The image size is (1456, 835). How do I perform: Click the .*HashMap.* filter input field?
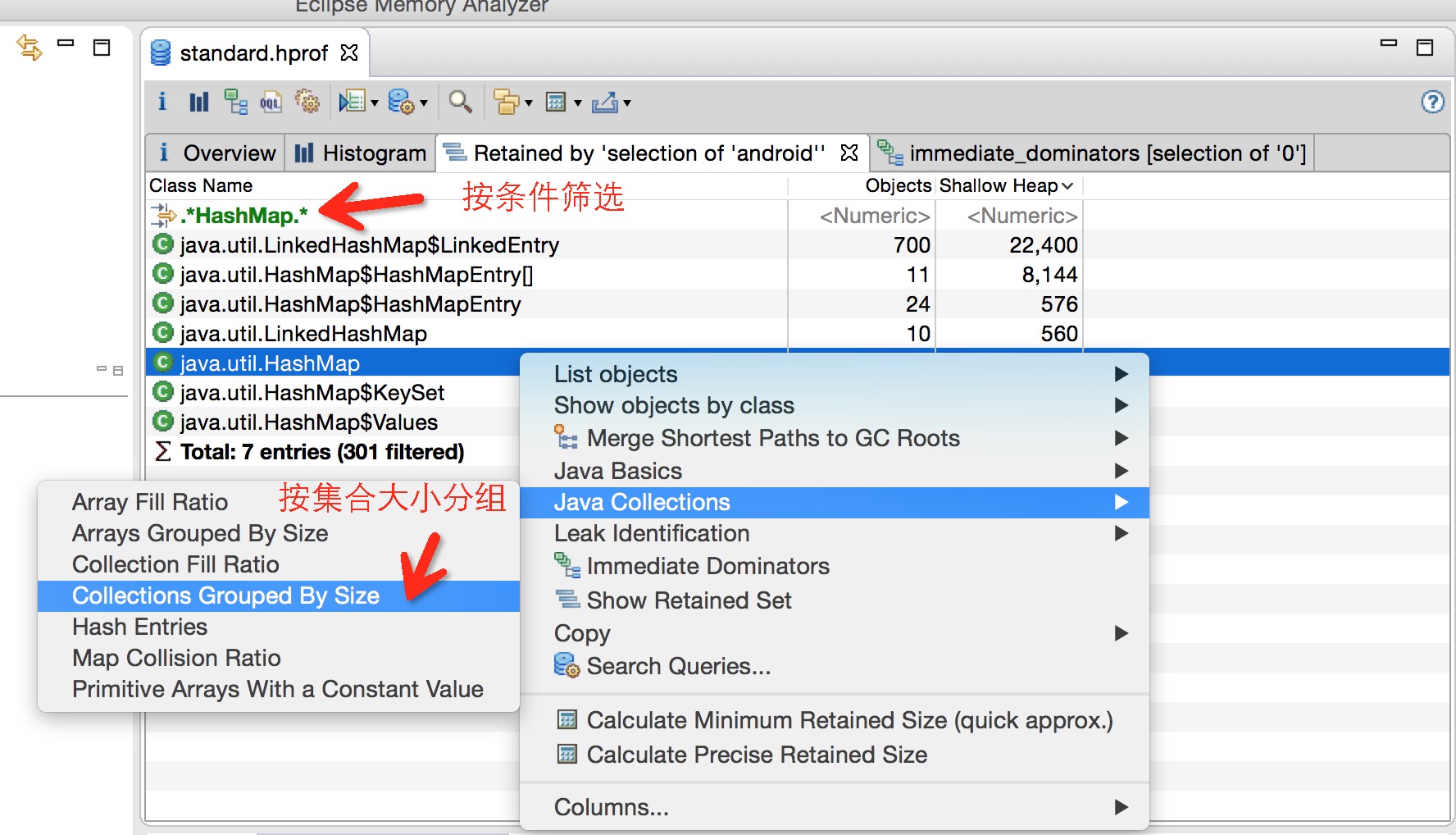pyautogui.click(x=242, y=215)
